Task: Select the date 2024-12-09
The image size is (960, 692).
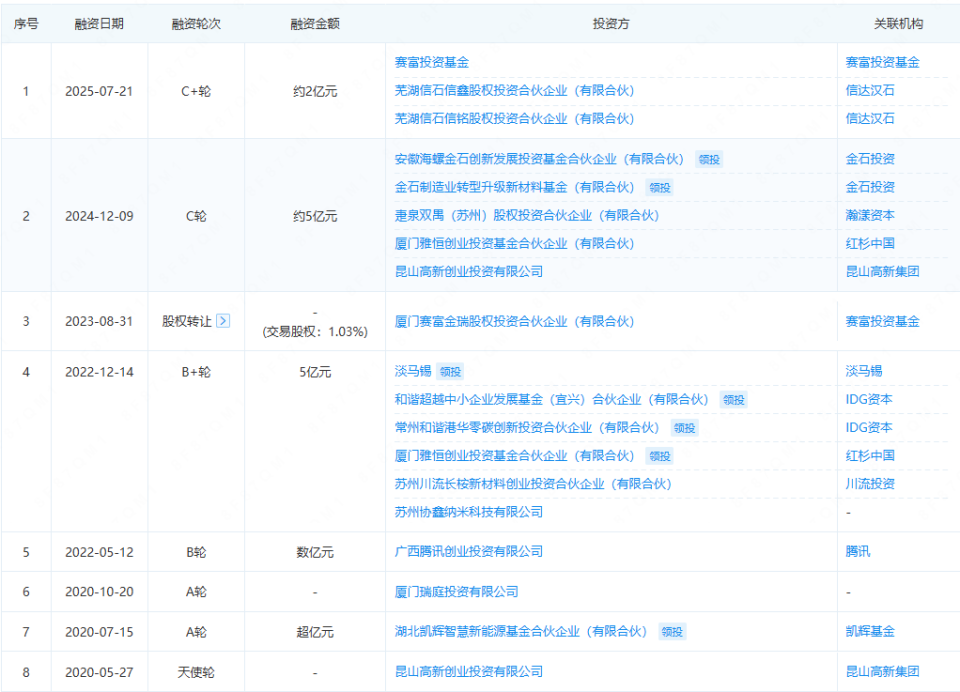Action: [99, 216]
